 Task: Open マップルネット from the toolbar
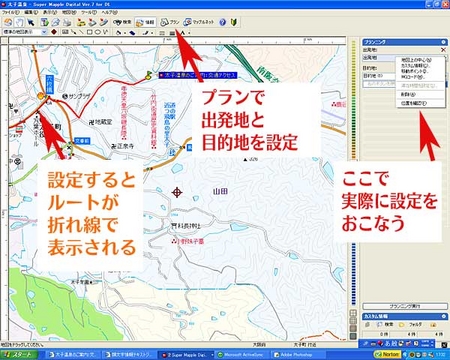point(199,22)
